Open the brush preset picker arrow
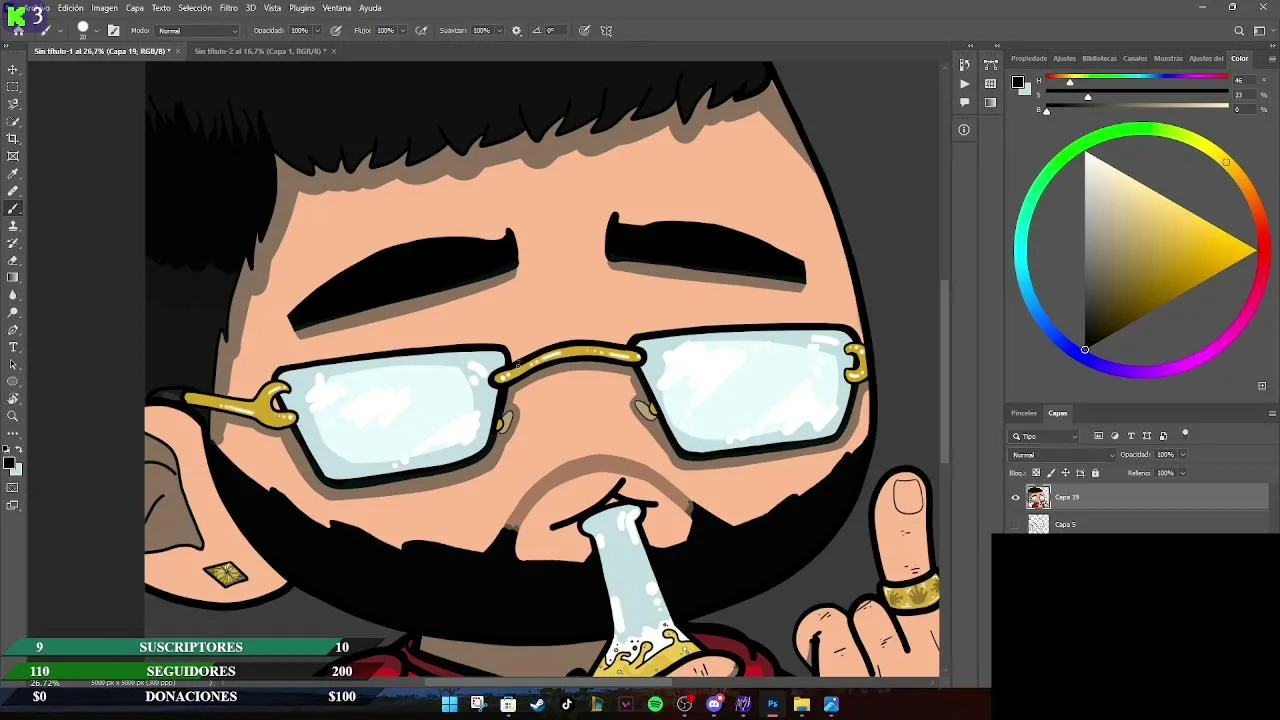The height and width of the screenshot is (720, 1280). 96,31
